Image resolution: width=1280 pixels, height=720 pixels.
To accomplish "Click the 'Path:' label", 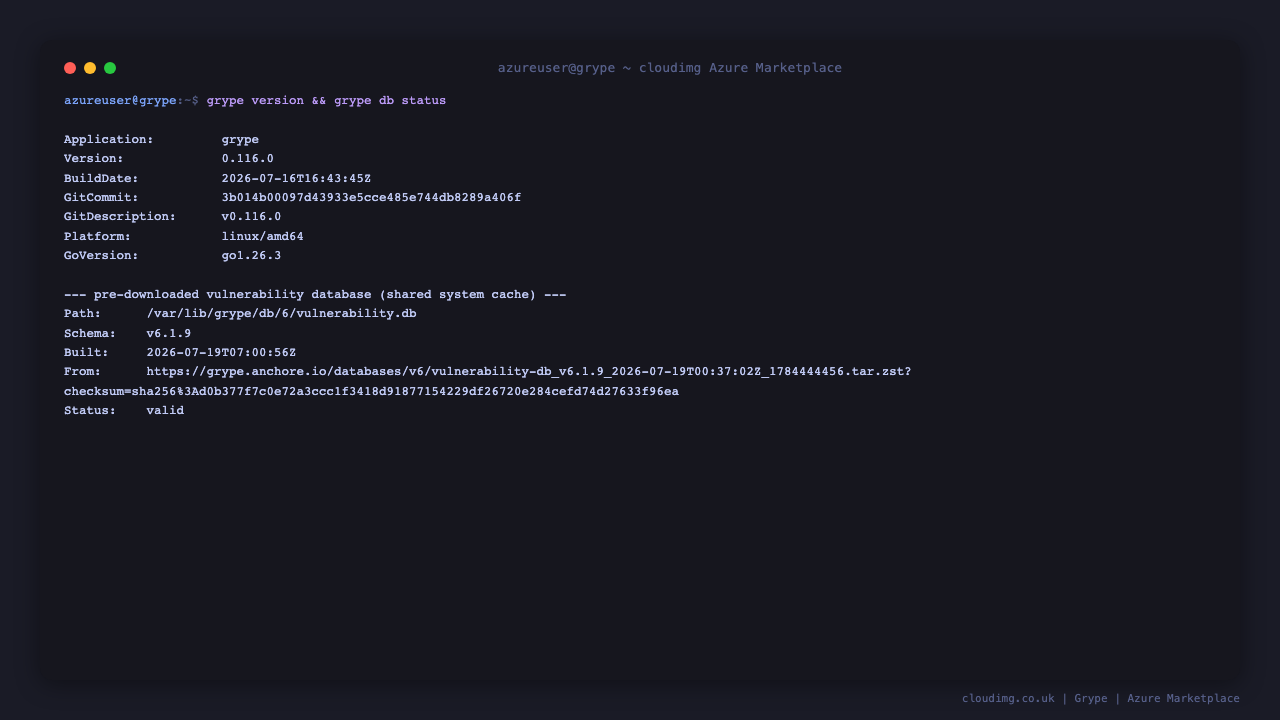I will (83, 314).
